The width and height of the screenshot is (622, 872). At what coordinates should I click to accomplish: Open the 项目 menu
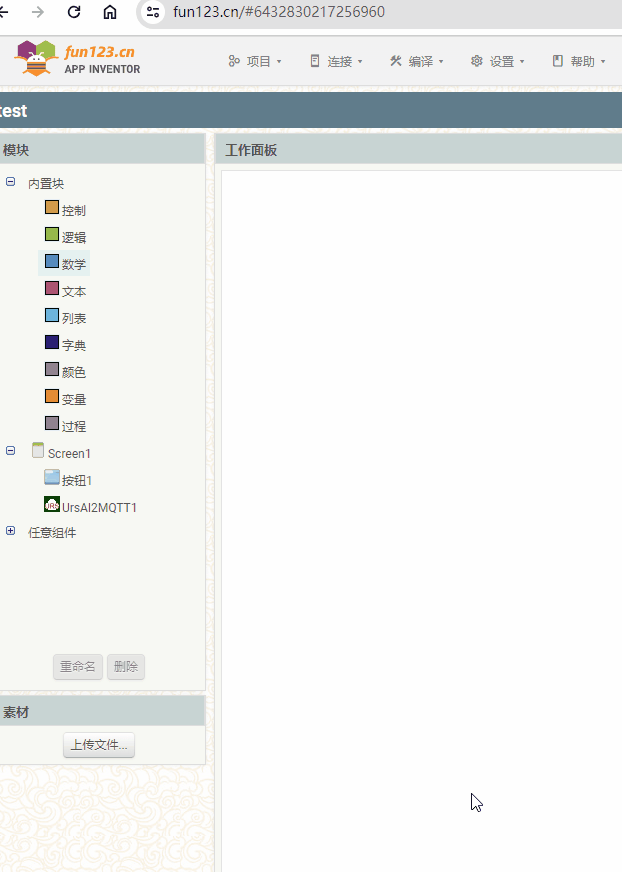click(x=255, y=61)
